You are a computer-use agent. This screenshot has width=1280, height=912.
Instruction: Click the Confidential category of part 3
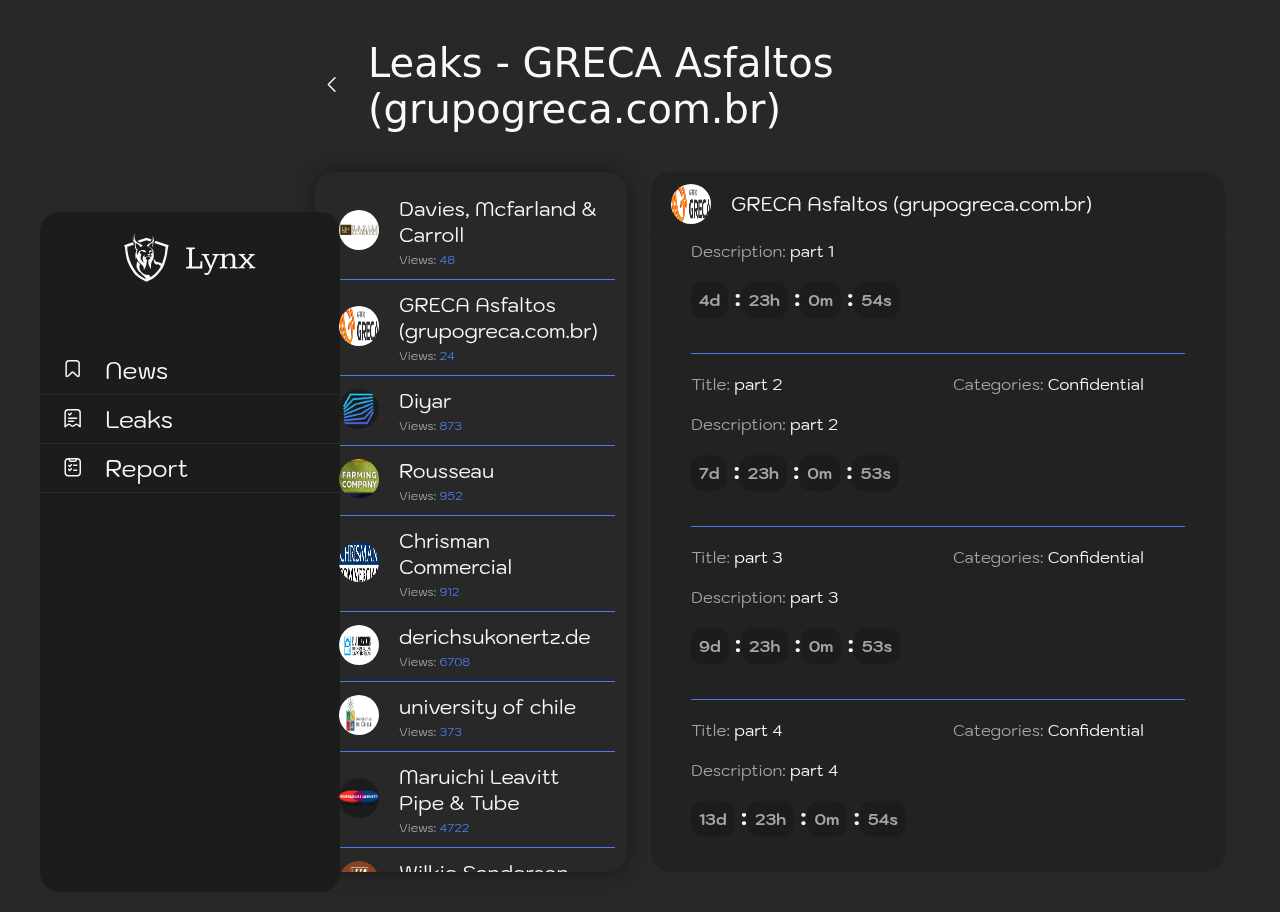point(1096,558)
